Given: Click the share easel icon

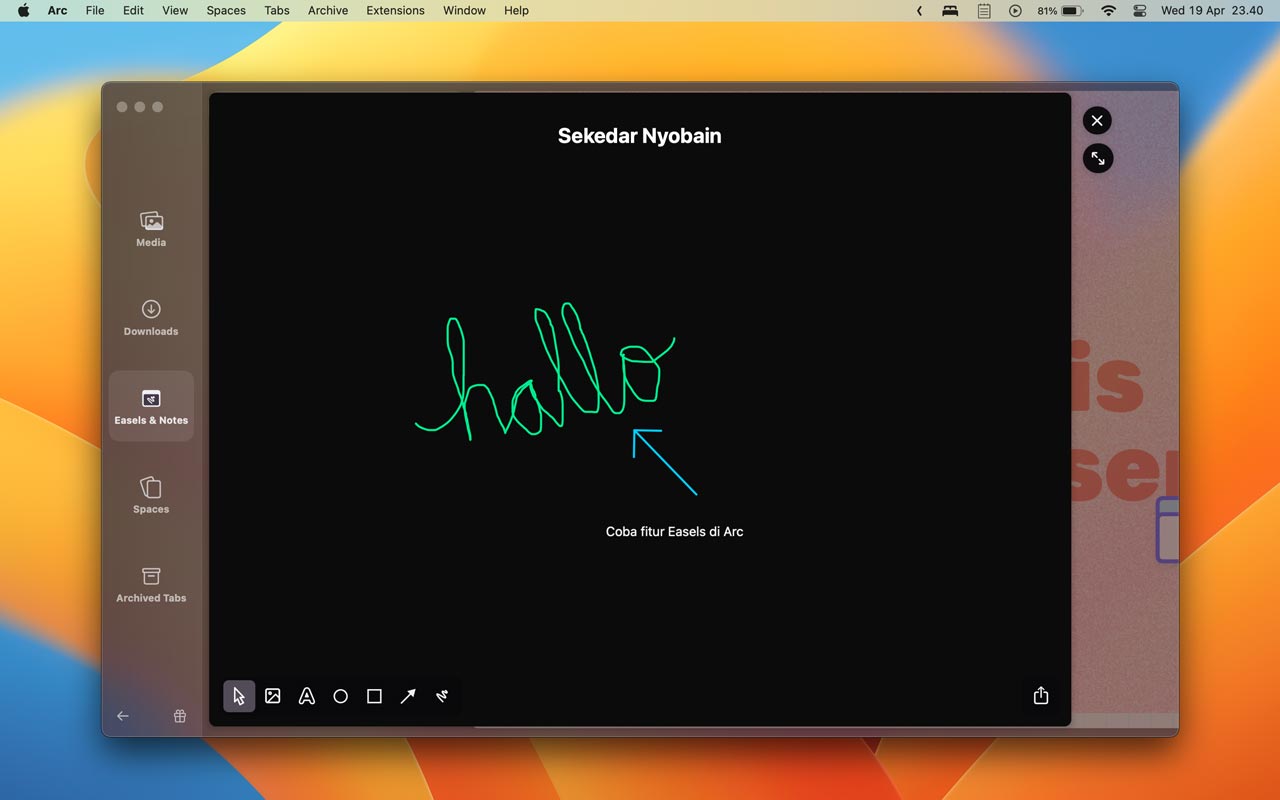Looking at the screenshot, I should 1041,695.
